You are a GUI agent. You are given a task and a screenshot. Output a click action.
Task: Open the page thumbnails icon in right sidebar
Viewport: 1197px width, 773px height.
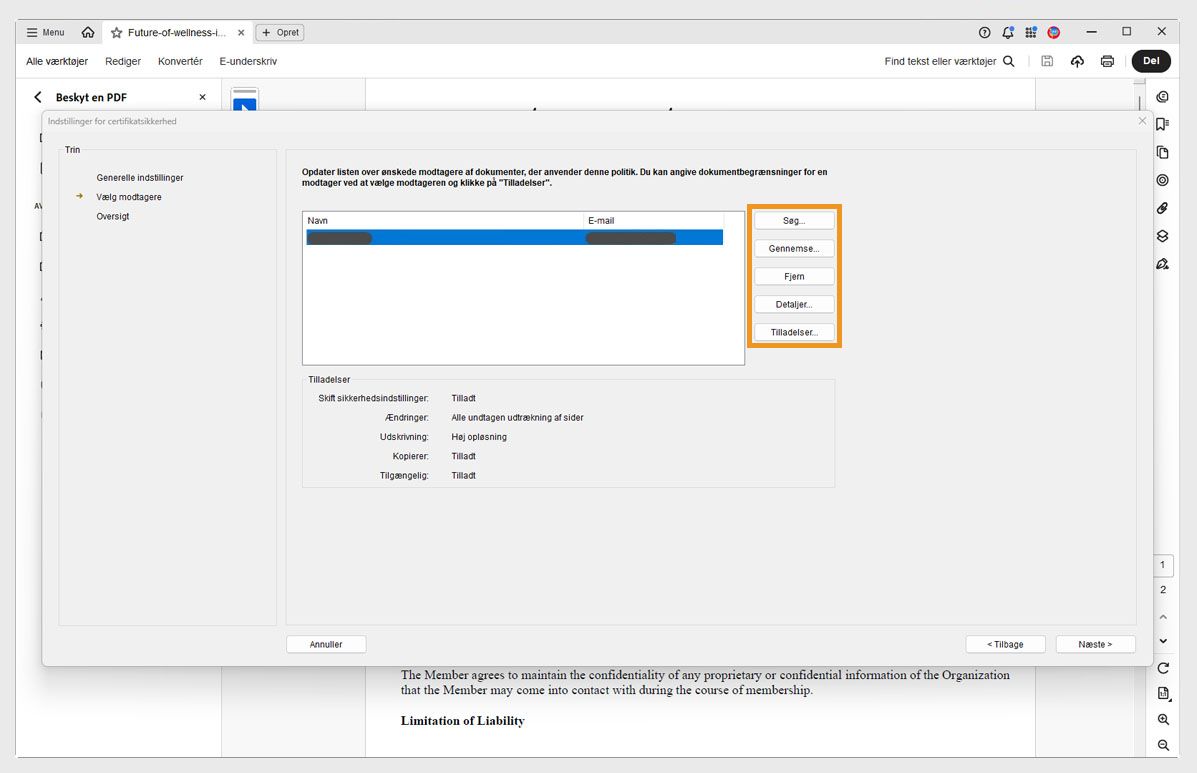[1163, 152]
